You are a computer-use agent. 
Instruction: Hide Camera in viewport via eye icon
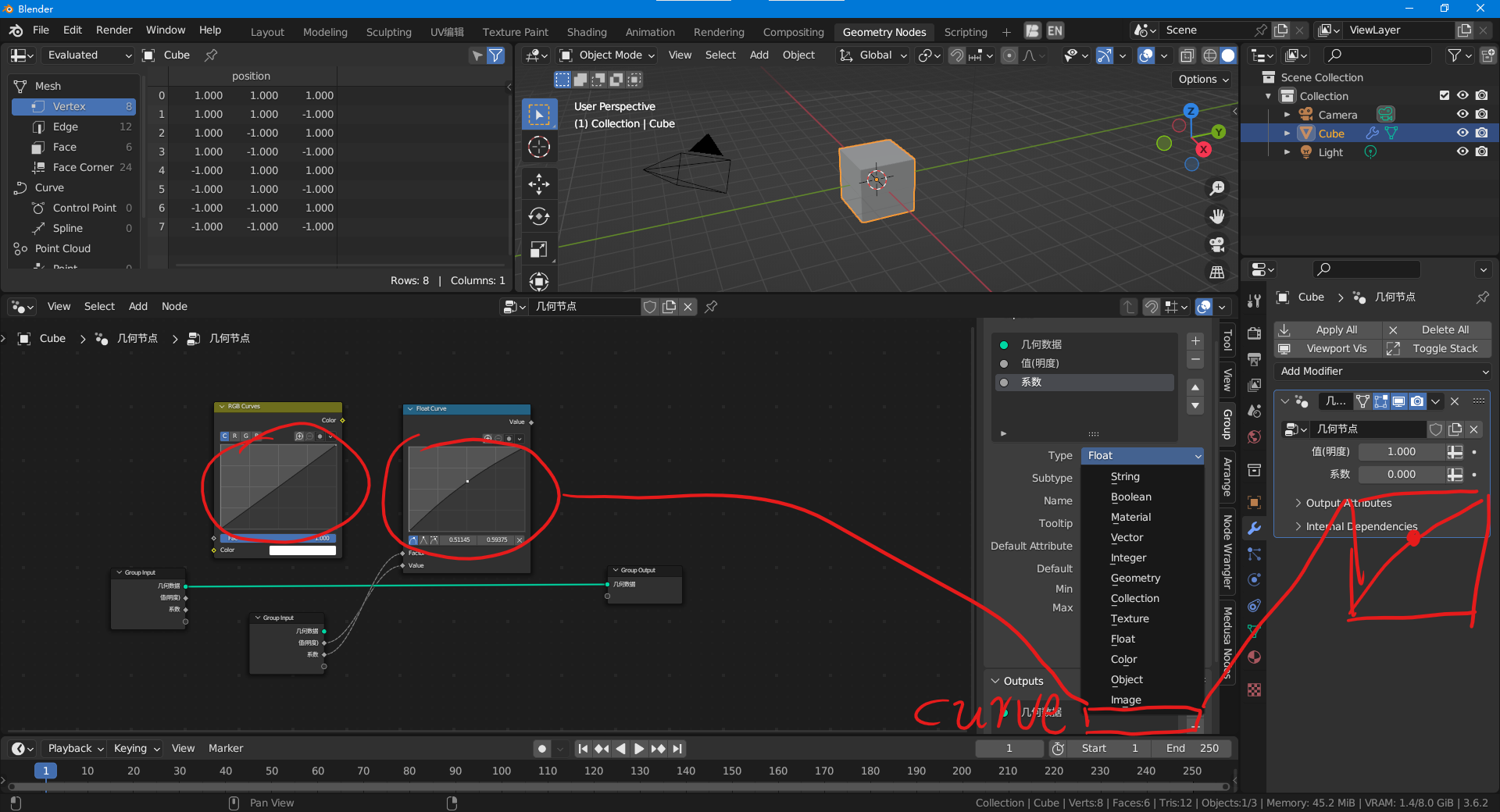click(x=1462, y=114)
